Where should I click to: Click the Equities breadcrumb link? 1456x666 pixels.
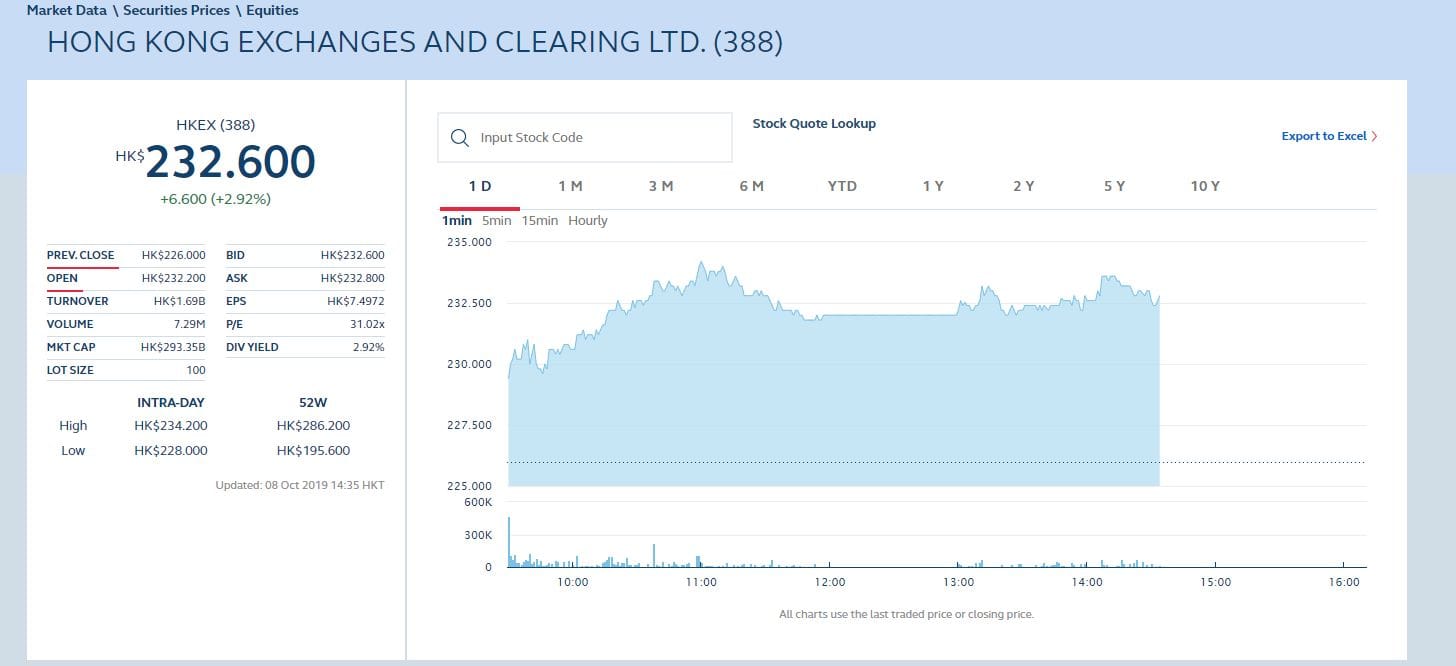pos(272,10)
